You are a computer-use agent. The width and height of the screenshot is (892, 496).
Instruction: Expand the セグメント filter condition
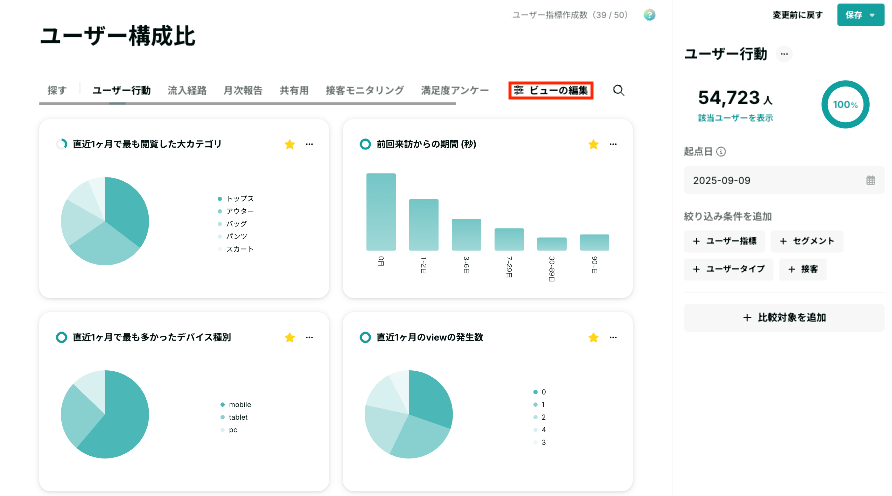click(x=807, y=241)
